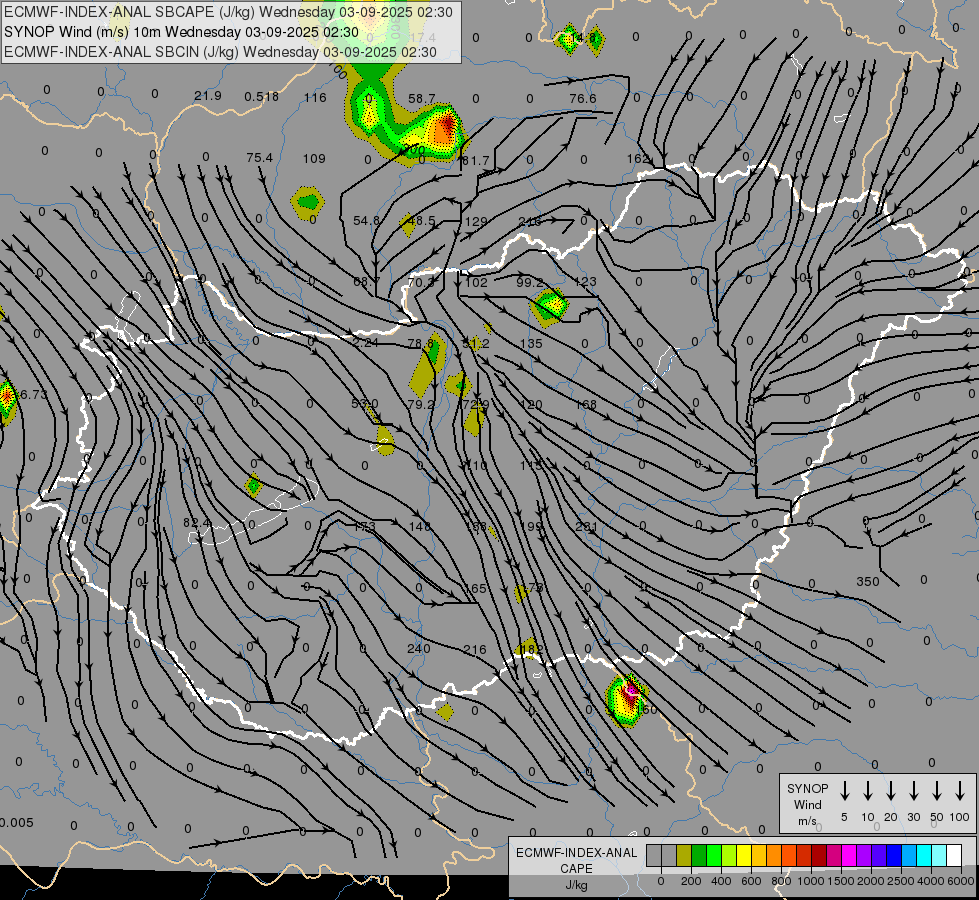Select the white swatch in CAPE legend
979x900 pixels.
[x=953, y=856]
